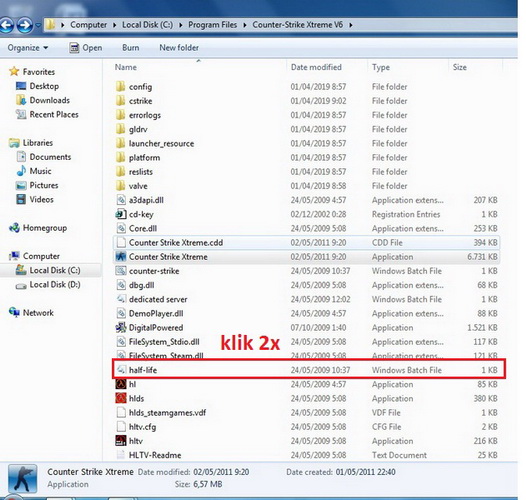The width and height of the screenshot is (526, 500).
Task: Select the config folder icon
Action: (x=120, y=87)
